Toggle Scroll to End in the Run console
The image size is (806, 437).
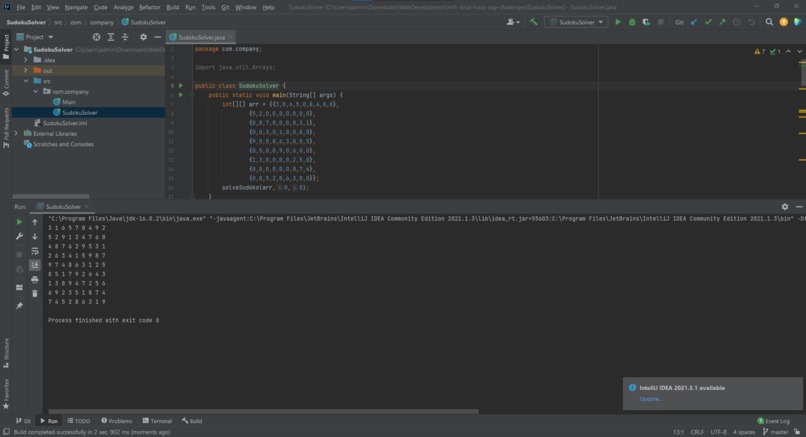34,265
